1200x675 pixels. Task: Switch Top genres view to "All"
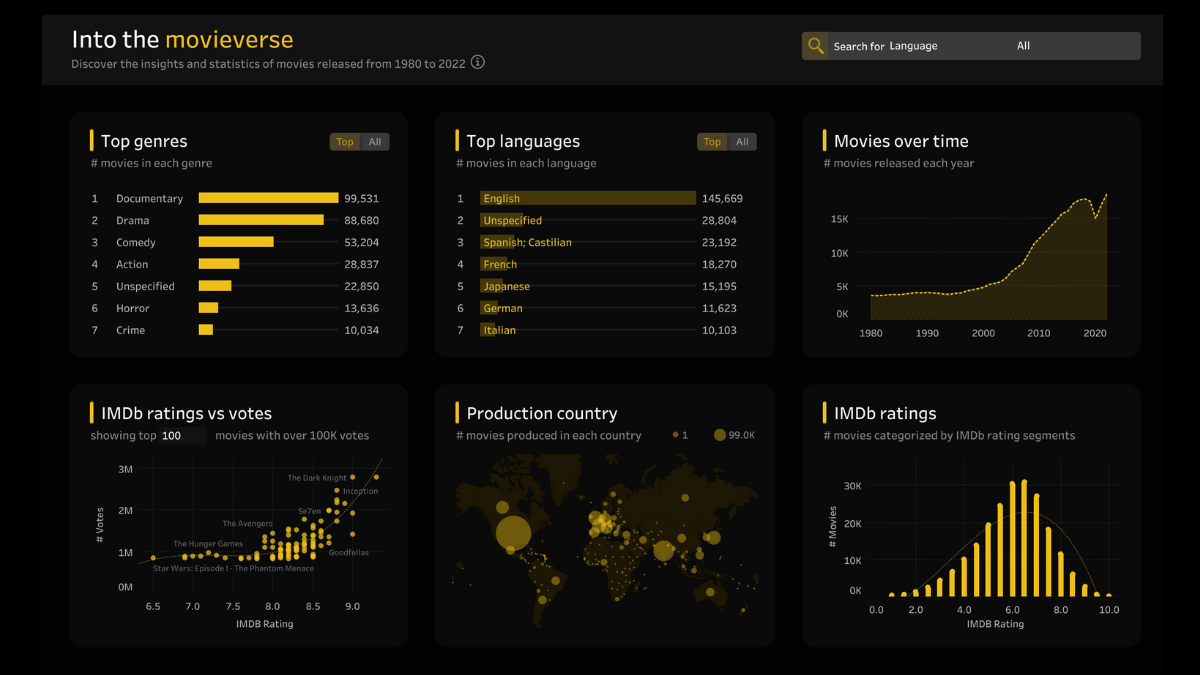(x=376, y=141)
